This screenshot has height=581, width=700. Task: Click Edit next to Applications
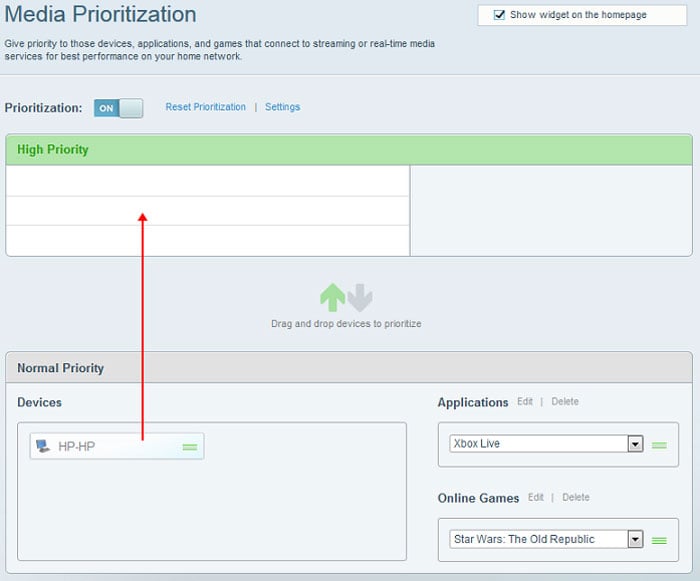(x=525, y=402)
